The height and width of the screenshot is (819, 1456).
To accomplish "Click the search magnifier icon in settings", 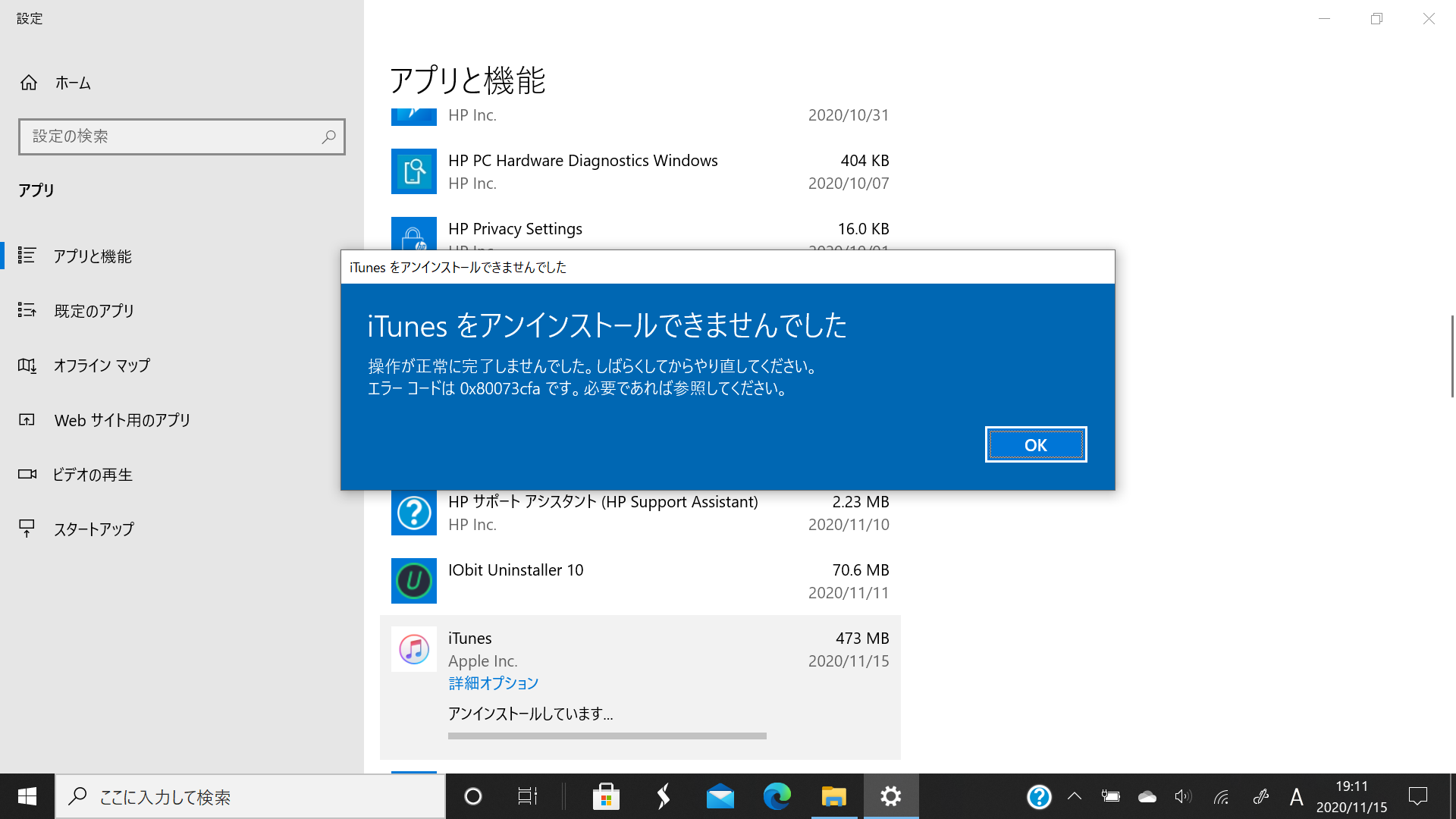I will [328, 136].
